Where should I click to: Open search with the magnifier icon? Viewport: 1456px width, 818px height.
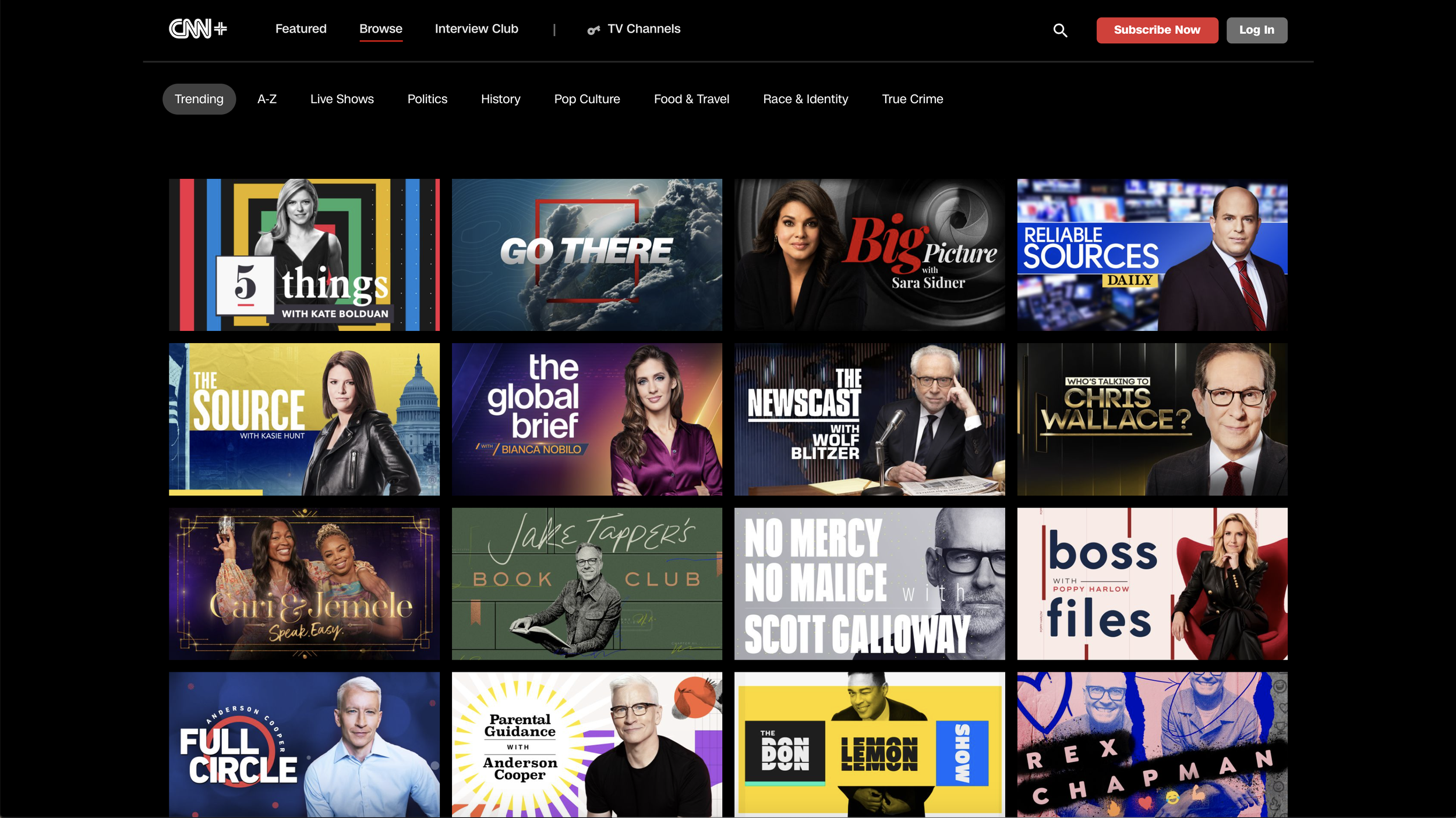(x=1060, y=30)
